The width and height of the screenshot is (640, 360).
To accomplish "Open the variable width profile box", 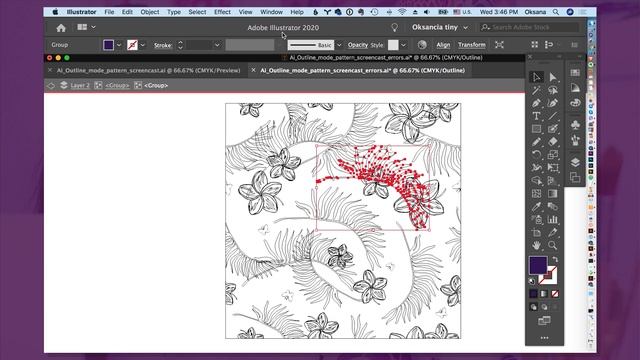I will 250,45.
